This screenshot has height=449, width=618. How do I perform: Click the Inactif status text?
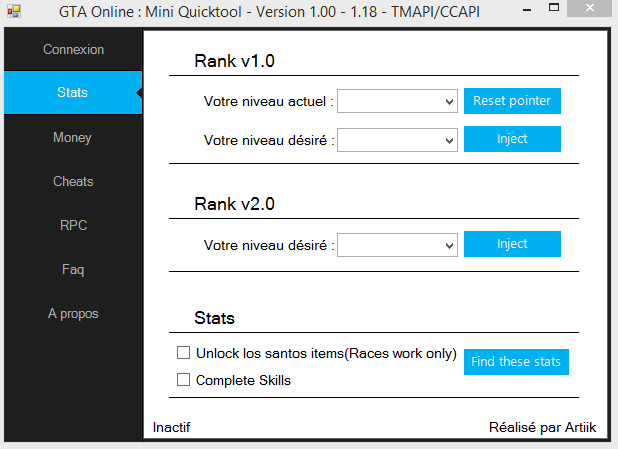[x=171, y=427]
